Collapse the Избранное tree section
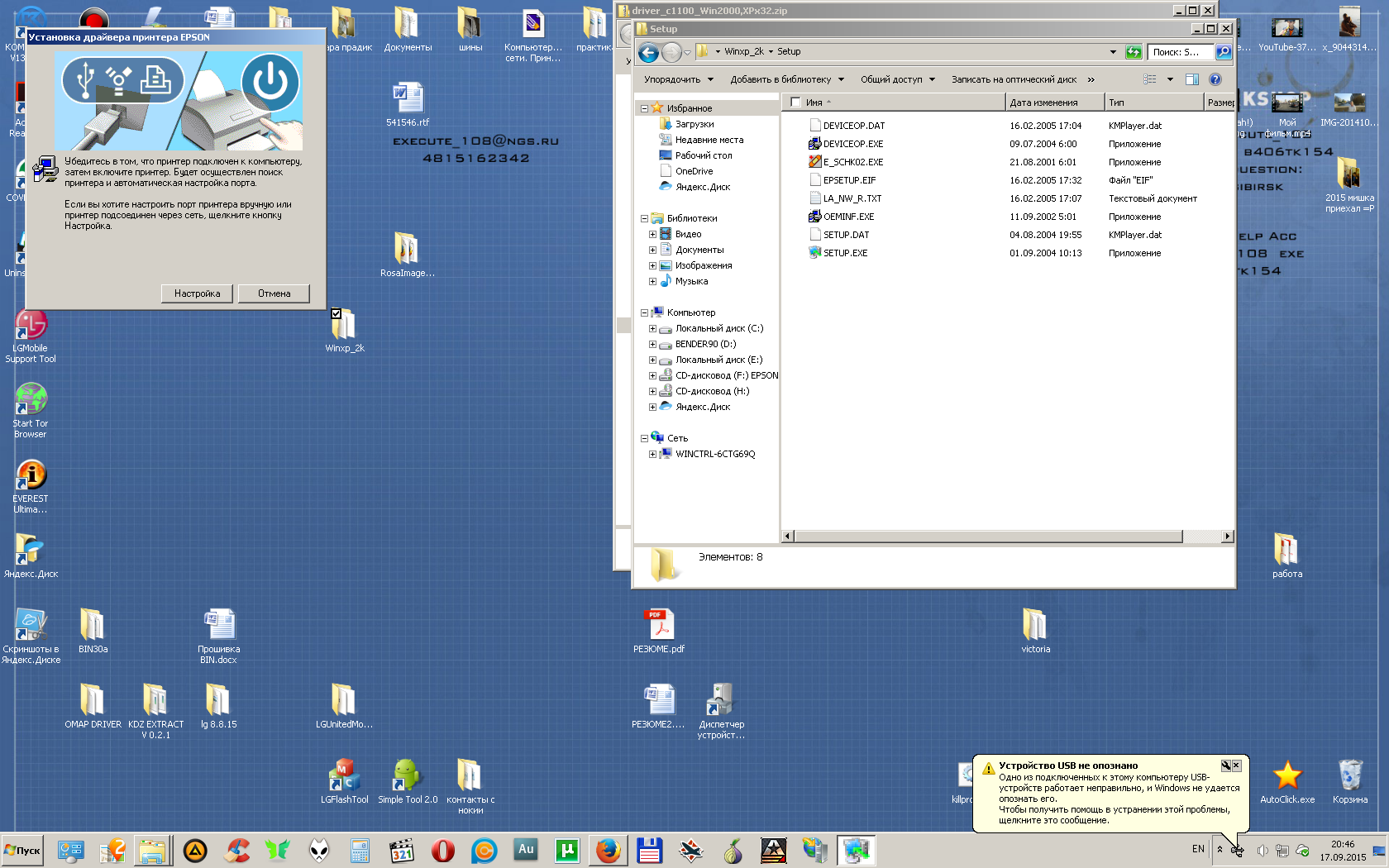Image resolution: width=1389 pixels, height=868 pixels. click(644, 108)
